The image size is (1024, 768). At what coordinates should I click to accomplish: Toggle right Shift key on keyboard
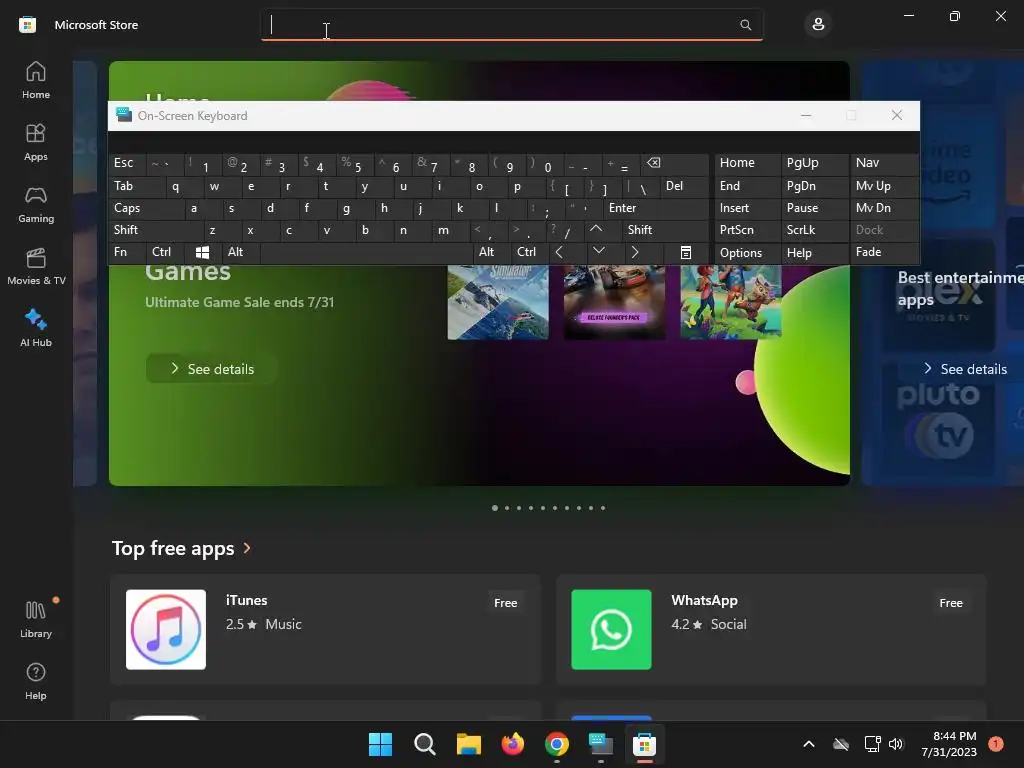665,230
